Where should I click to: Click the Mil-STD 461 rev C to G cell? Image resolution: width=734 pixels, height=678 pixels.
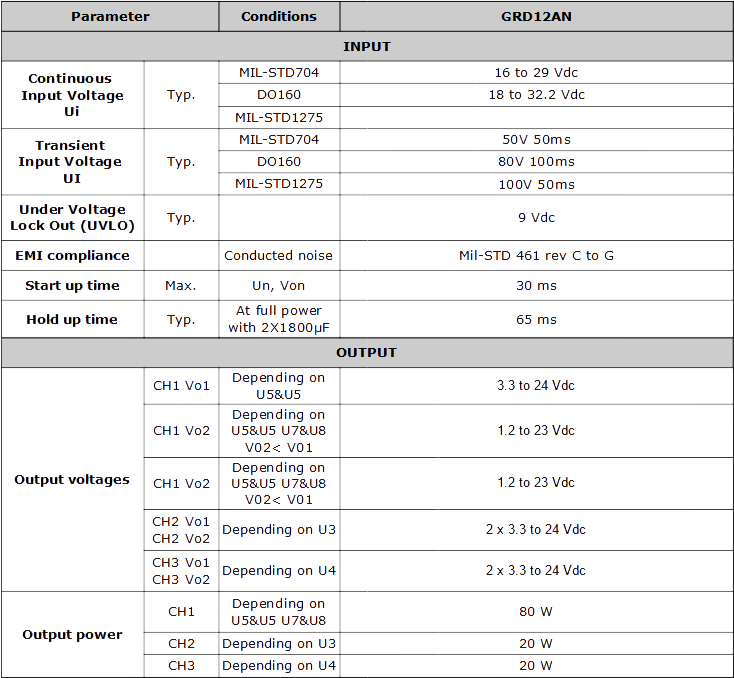536,256
